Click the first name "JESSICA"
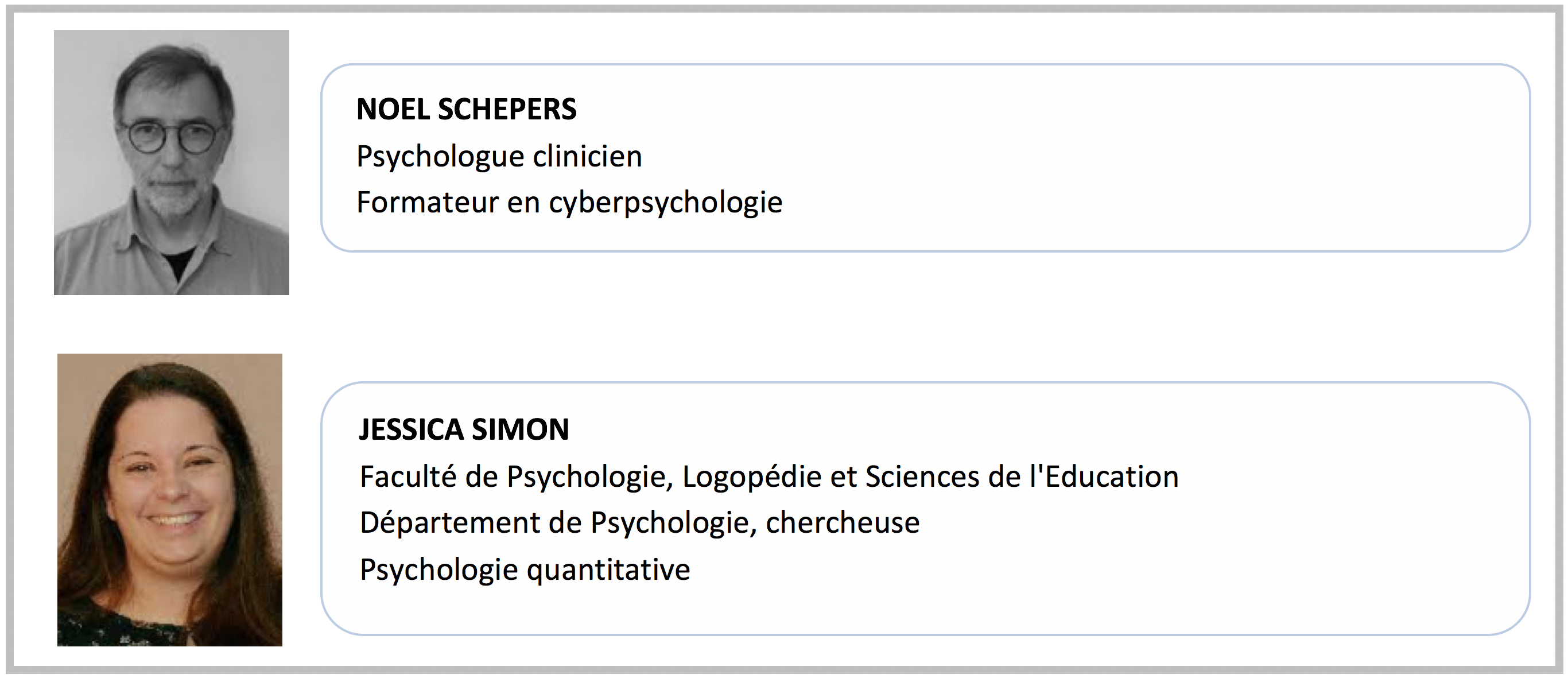Image resolution: width=1568 pixels, height=682 pixels. pyautogui.click(x=411, y=430)
